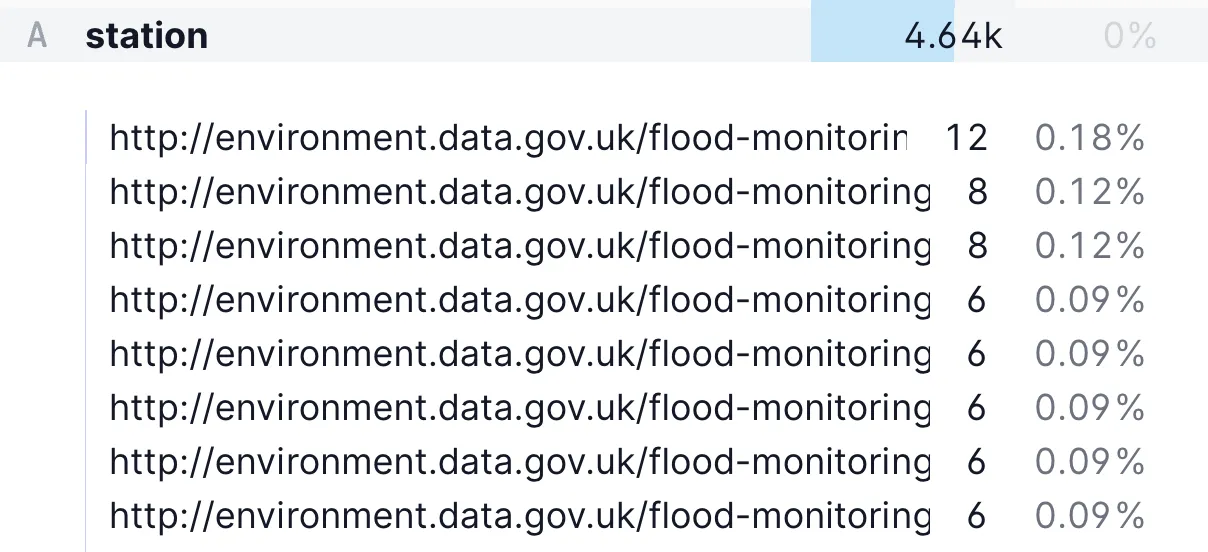Select the first URL with count 6
This screenshot has width=1208, height=552.
[519, 300]
